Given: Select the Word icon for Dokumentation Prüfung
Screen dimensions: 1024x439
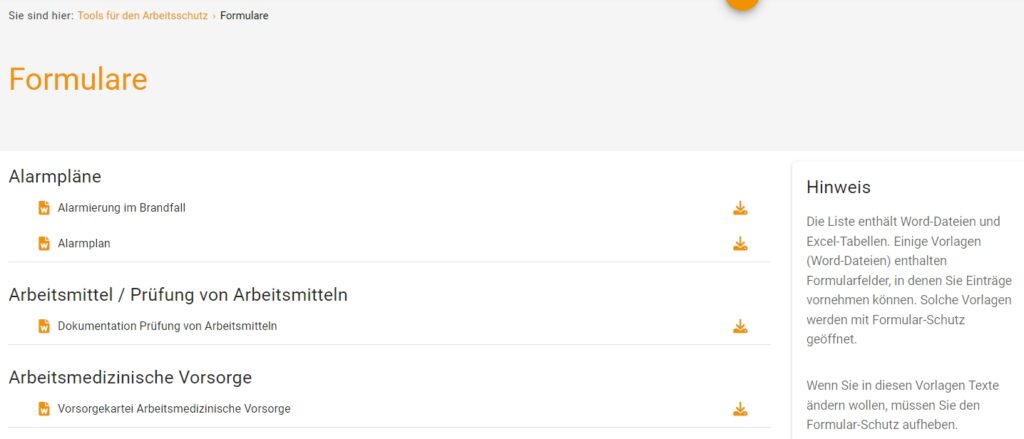Looking at the screenshot, I should (x=44, y=326).
